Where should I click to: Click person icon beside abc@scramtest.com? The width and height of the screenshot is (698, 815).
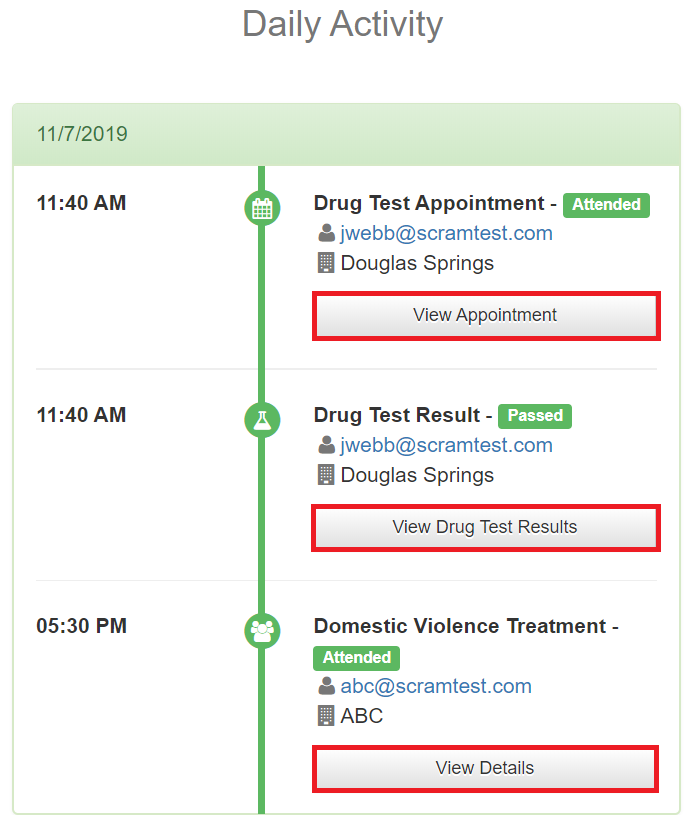point(326,686)
